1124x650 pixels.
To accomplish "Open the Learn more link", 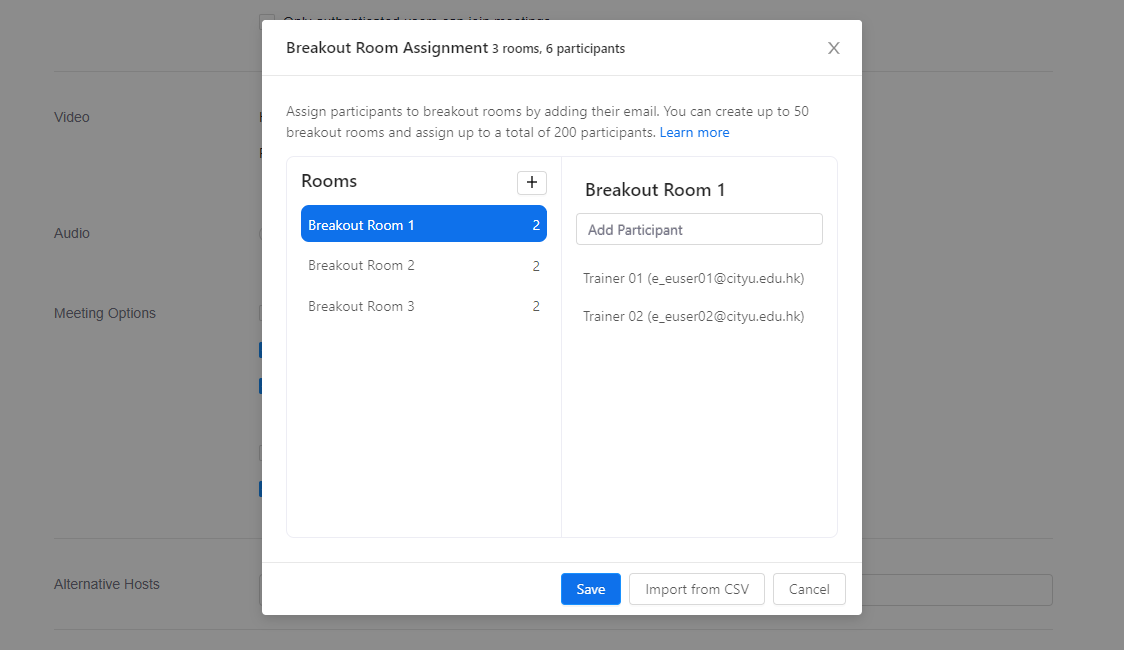I will pyautogui.click(x=694, y=132).
